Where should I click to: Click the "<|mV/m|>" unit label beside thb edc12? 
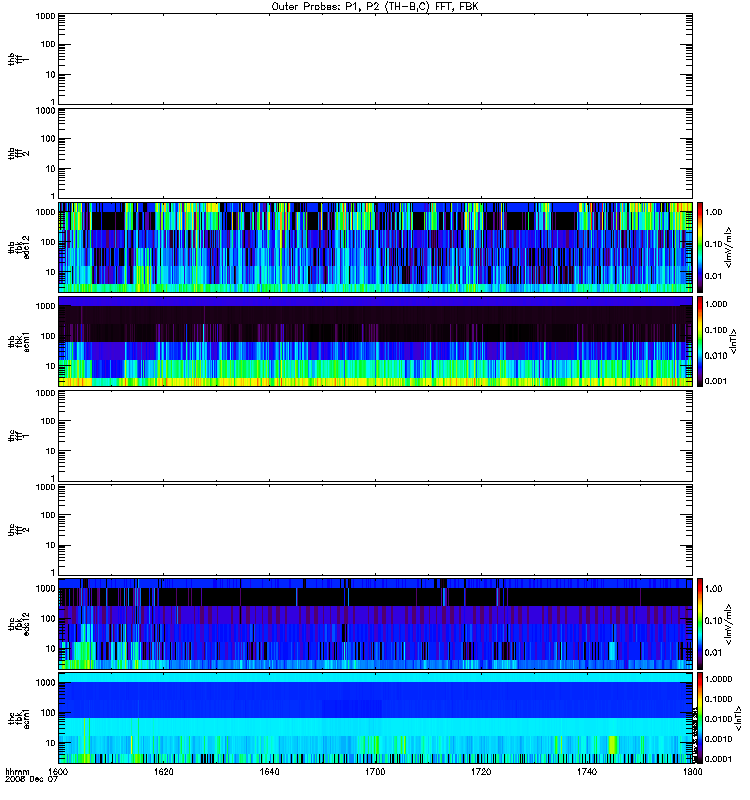pos(728,247)
